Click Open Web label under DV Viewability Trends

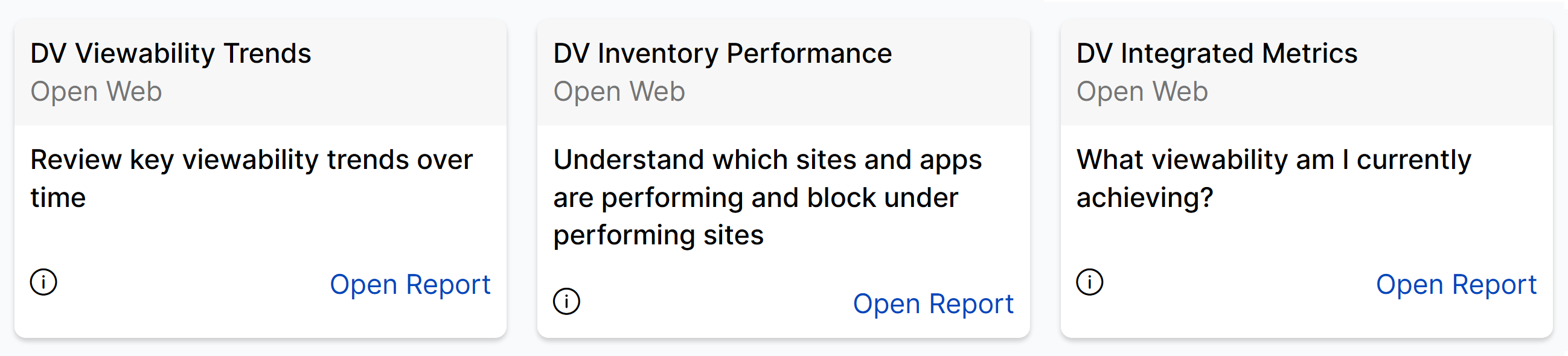coord(96,92)
